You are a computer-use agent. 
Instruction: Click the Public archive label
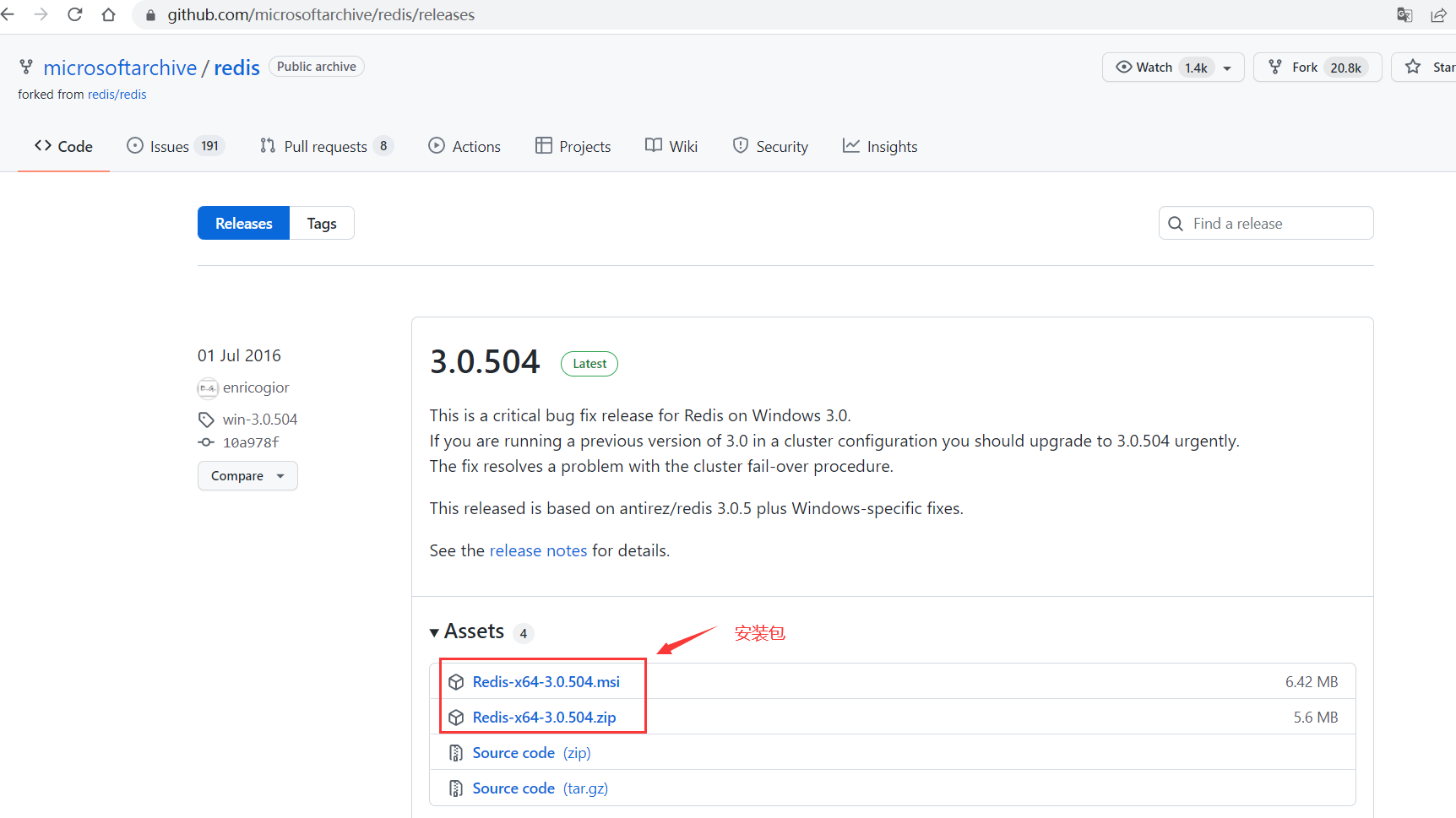click(x=317, y=67)
